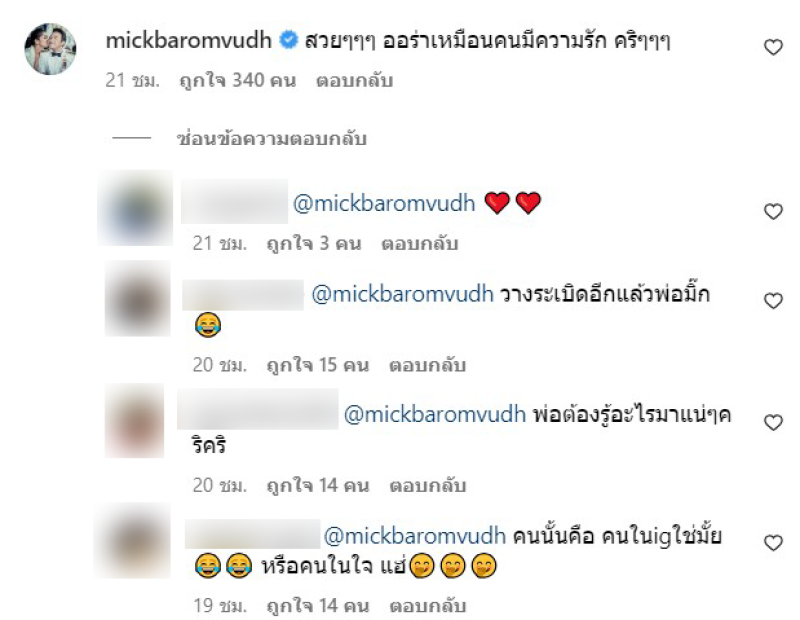Open @mickbaromvudh mention in พ่อต้องรู้ reply
Screen dimensions: 800x620
pos(435,414)
